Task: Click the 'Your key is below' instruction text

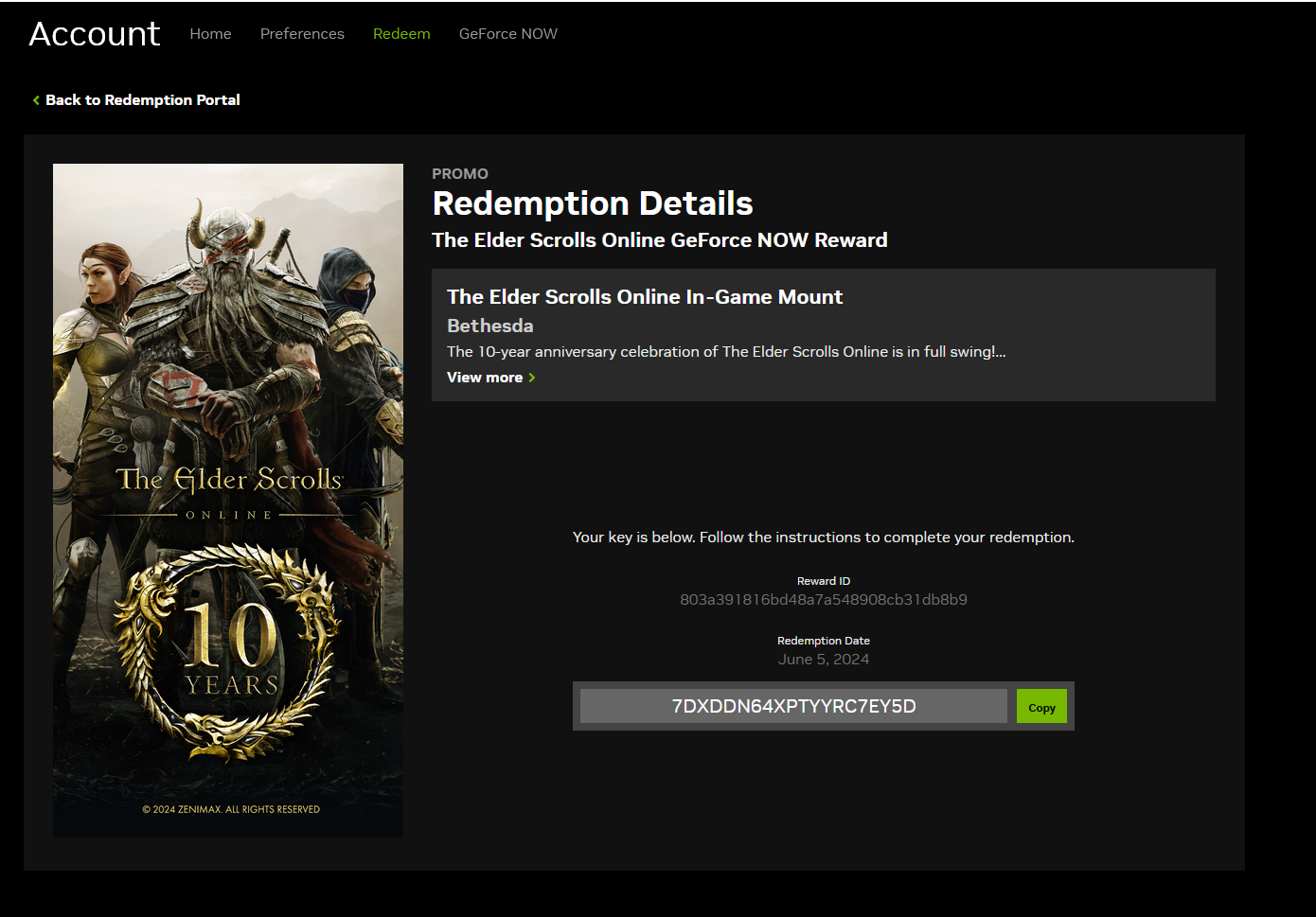Action: point(824,538)
